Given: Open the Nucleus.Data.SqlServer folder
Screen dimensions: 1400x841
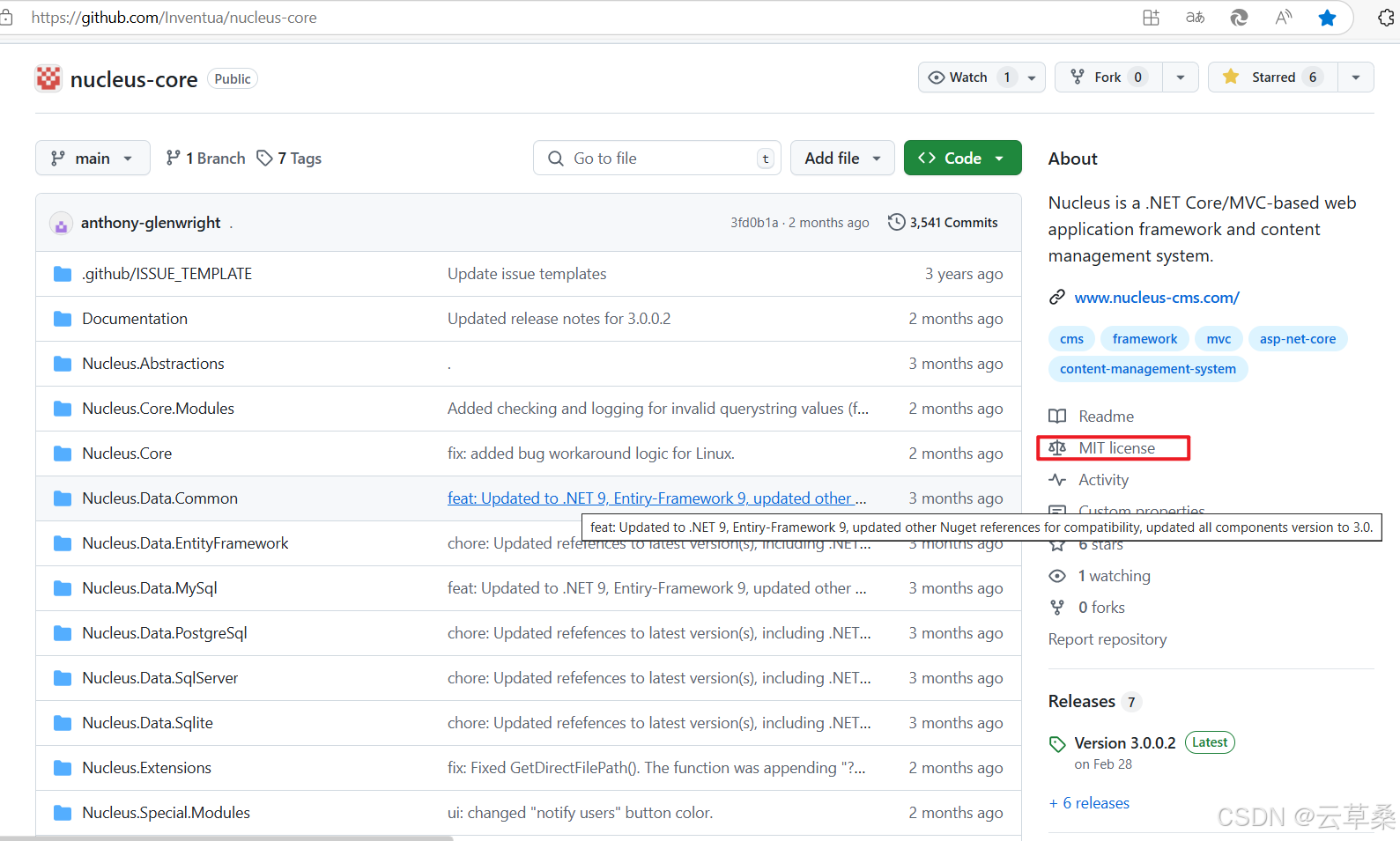Looking at the screenshot, I should pos(160,678).
